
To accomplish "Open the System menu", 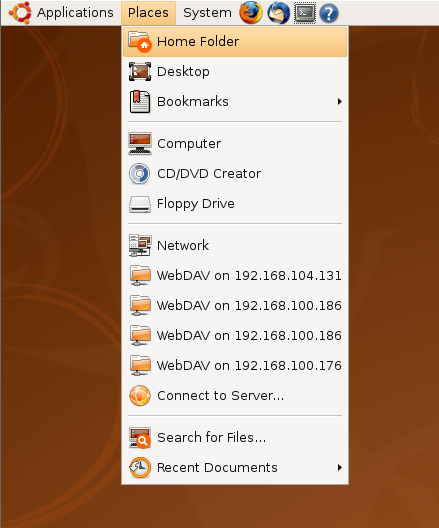I will tap(207, 13).
